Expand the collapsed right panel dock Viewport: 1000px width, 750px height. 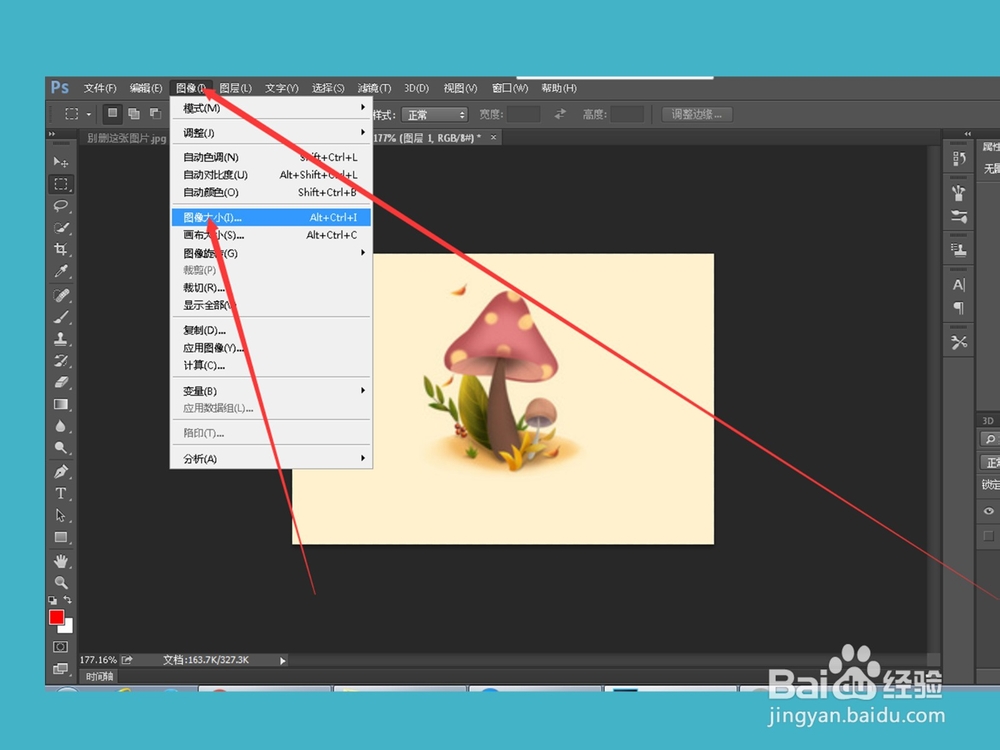point(967,134)
